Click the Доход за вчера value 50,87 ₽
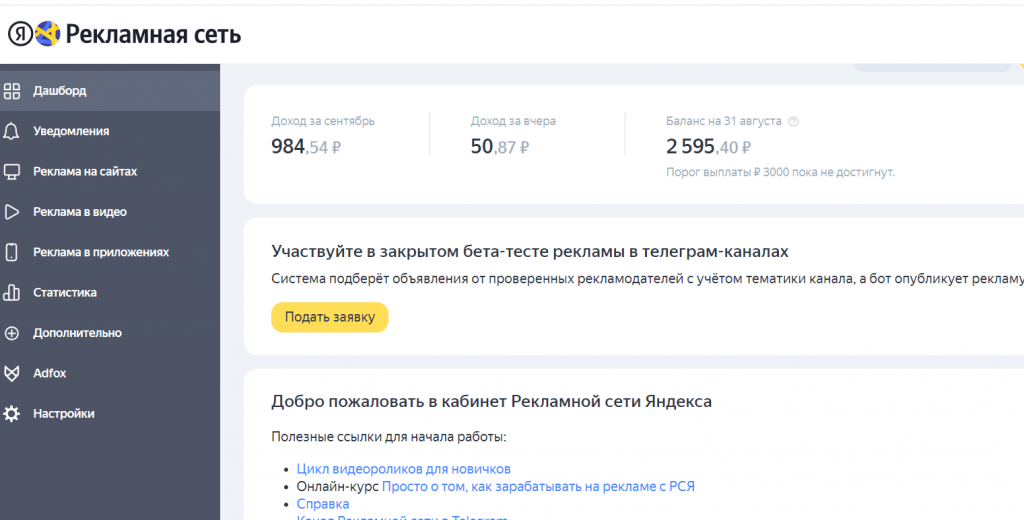 pos(500,147)
